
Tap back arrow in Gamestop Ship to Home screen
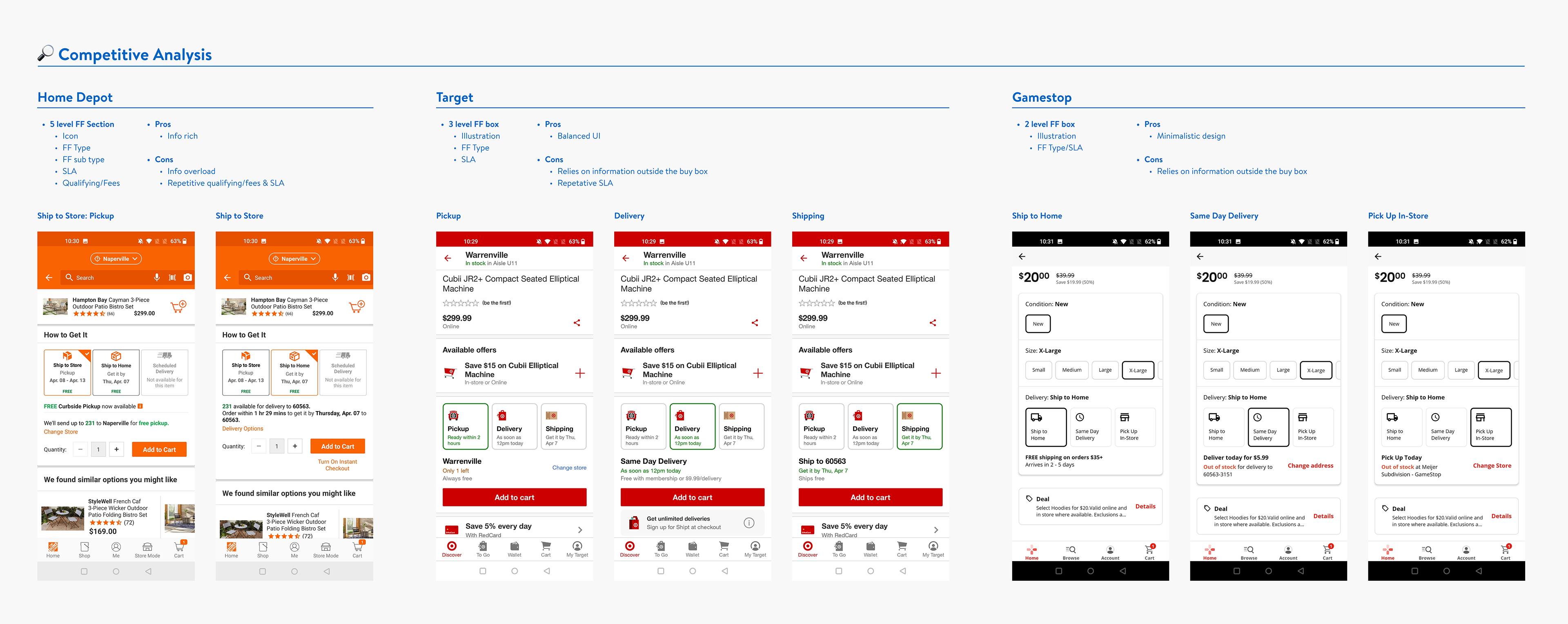1022,257
